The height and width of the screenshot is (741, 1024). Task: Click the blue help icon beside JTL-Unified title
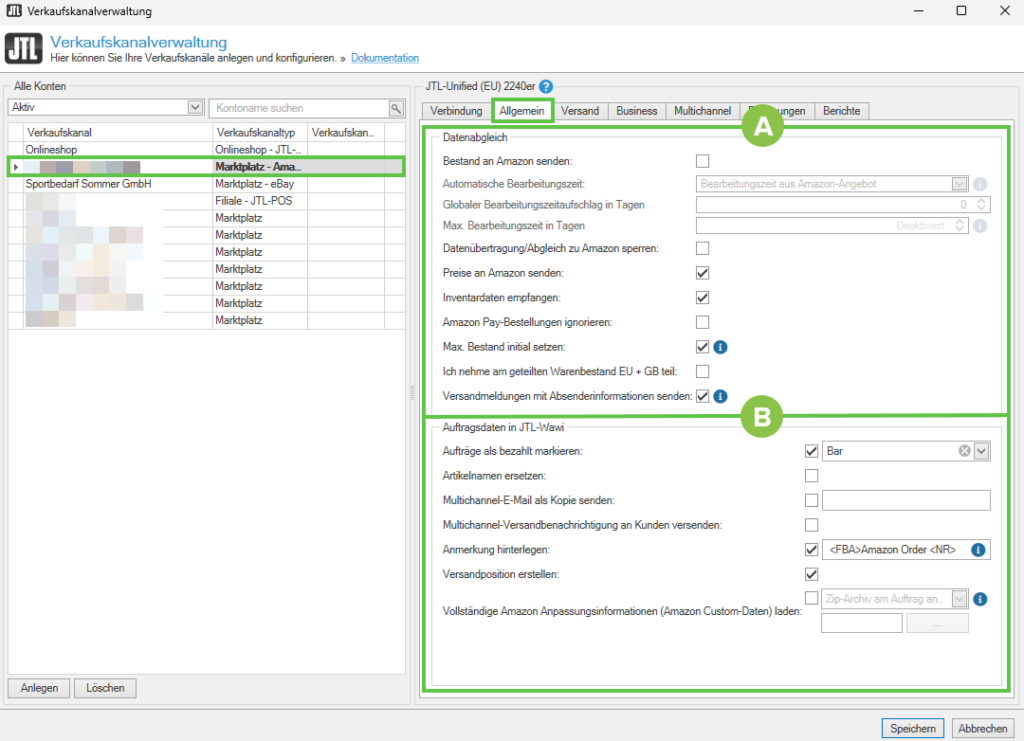[546, 87]
